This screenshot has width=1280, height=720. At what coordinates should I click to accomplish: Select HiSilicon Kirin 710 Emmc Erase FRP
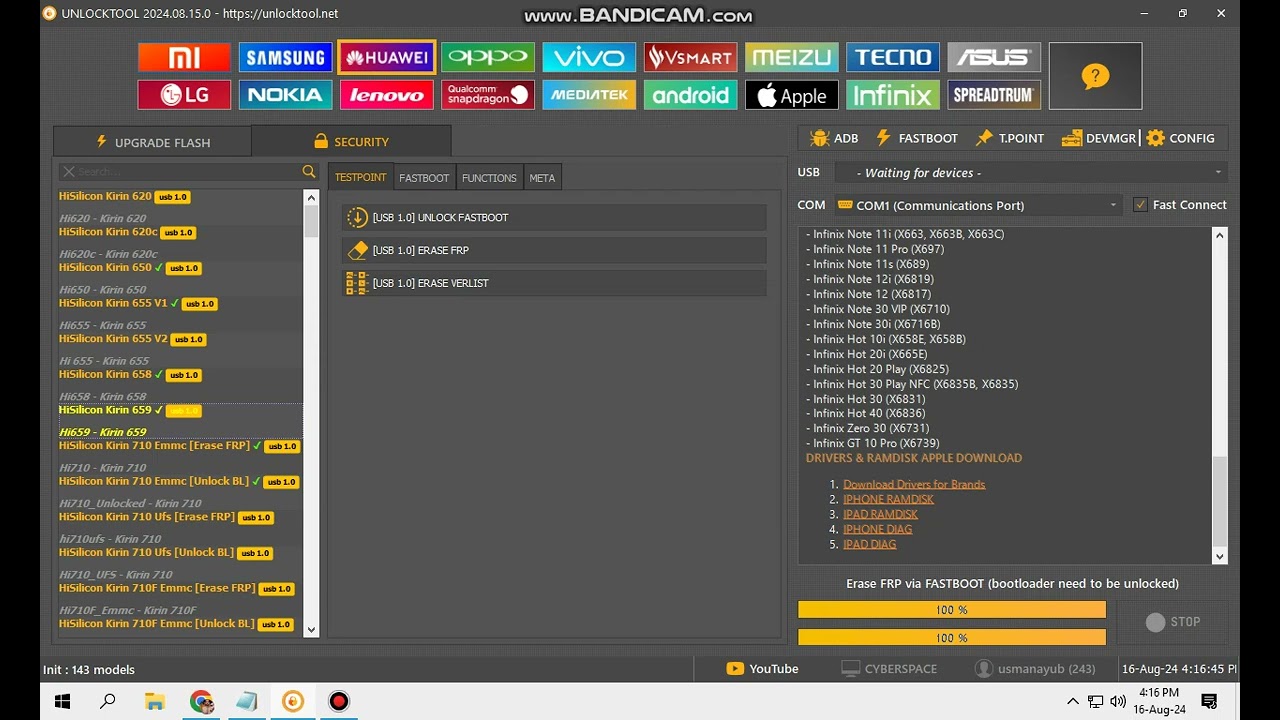pyautogui.click(x=154, y=446)
